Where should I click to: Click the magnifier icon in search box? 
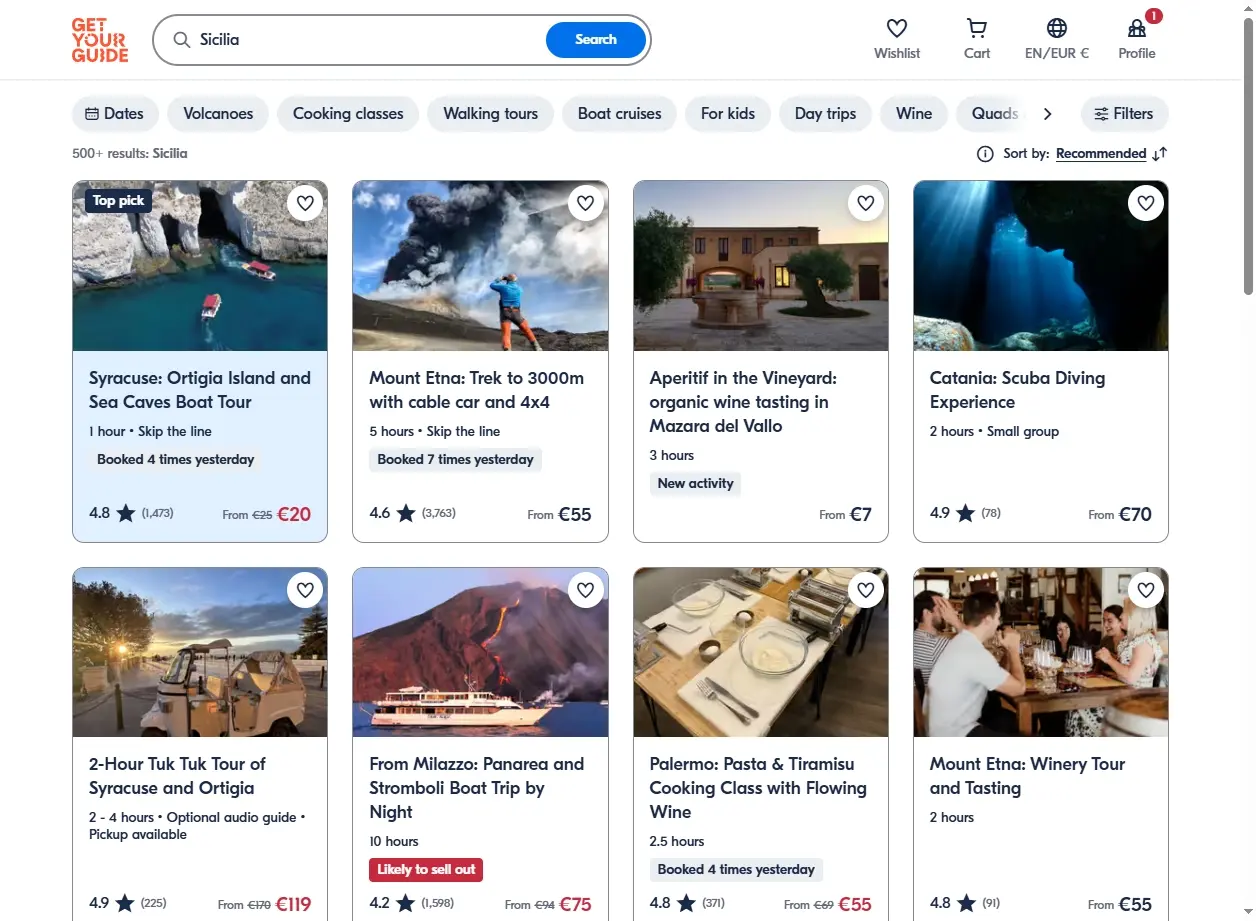(182, 40)
